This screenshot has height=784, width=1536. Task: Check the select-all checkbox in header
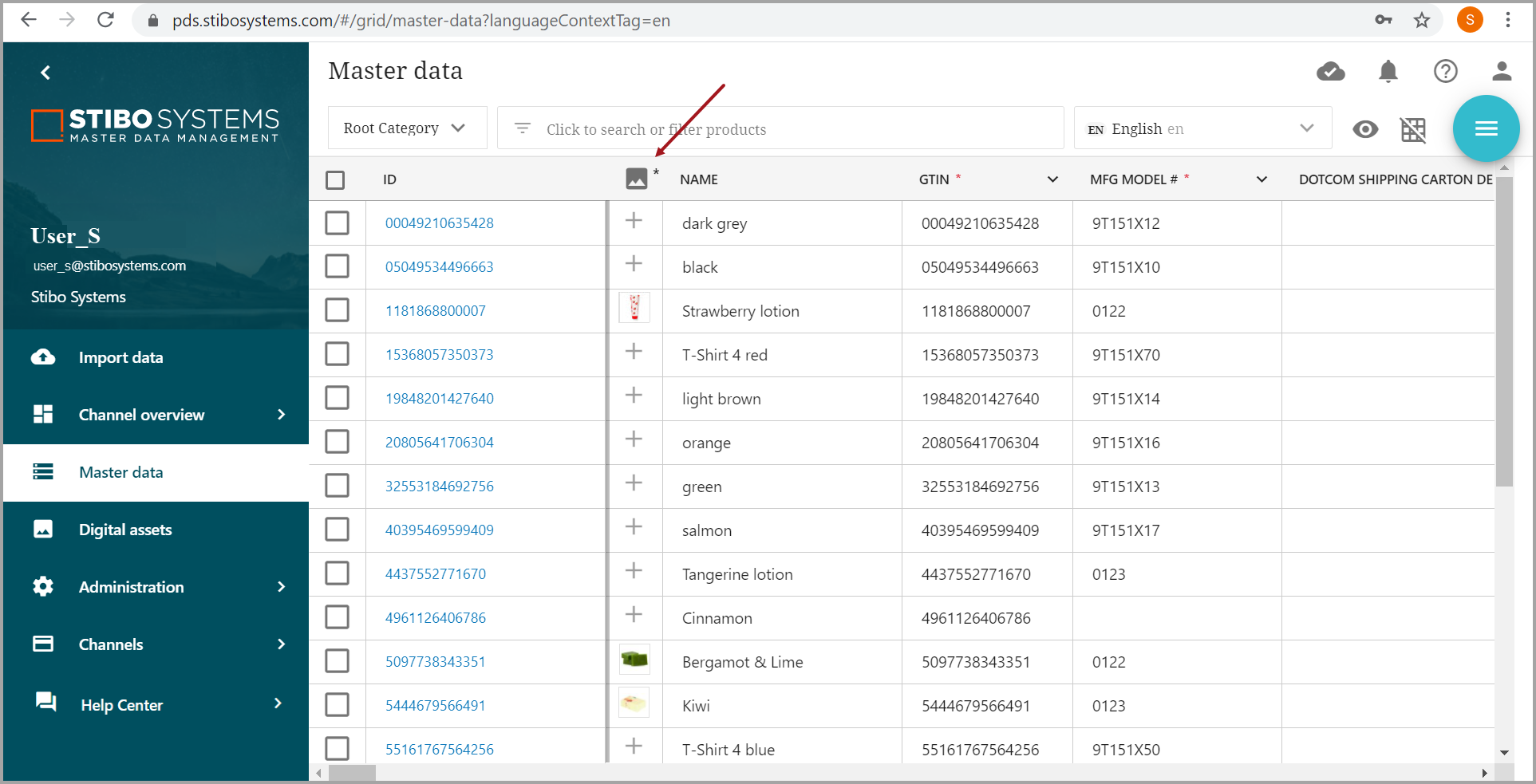pos(335,180)
